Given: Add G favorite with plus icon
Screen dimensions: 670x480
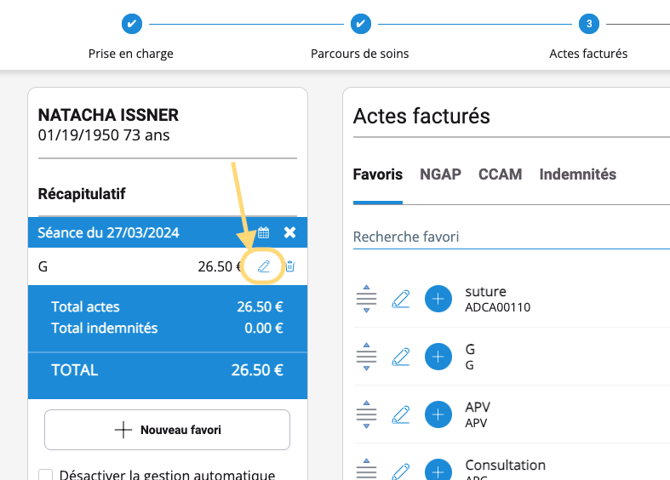Looking at the screenshot, I should [x=438, y=357].
